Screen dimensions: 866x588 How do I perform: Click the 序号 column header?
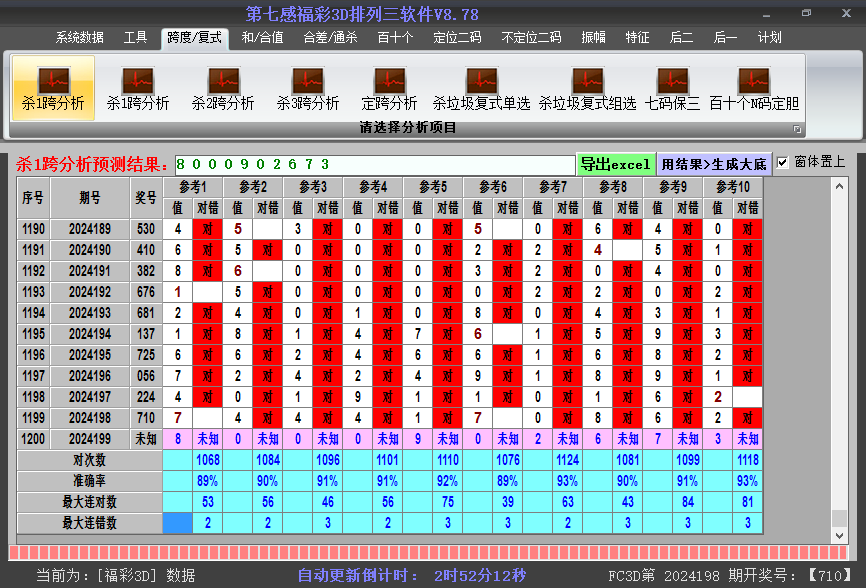[33, 198]
